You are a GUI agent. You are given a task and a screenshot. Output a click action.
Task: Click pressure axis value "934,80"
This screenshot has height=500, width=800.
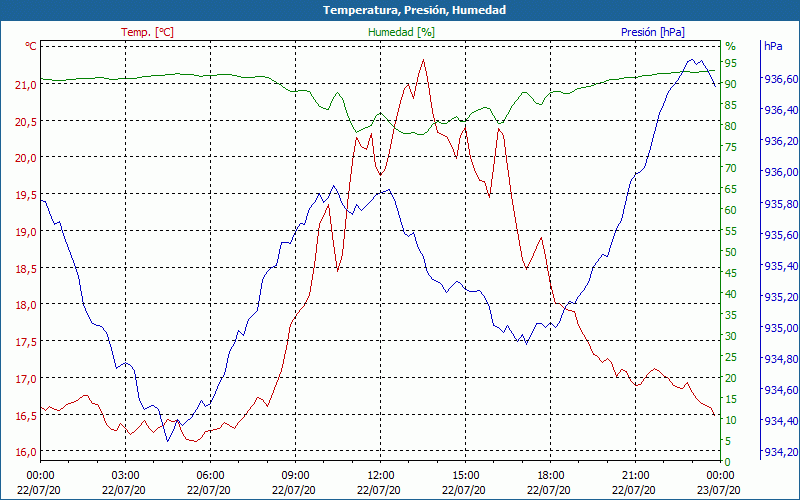[780, 359]
